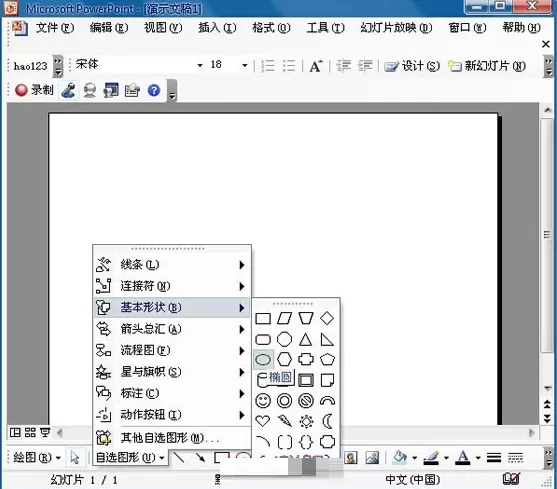Select the arc curve shape
557x489 pixels.
point(263,442)
